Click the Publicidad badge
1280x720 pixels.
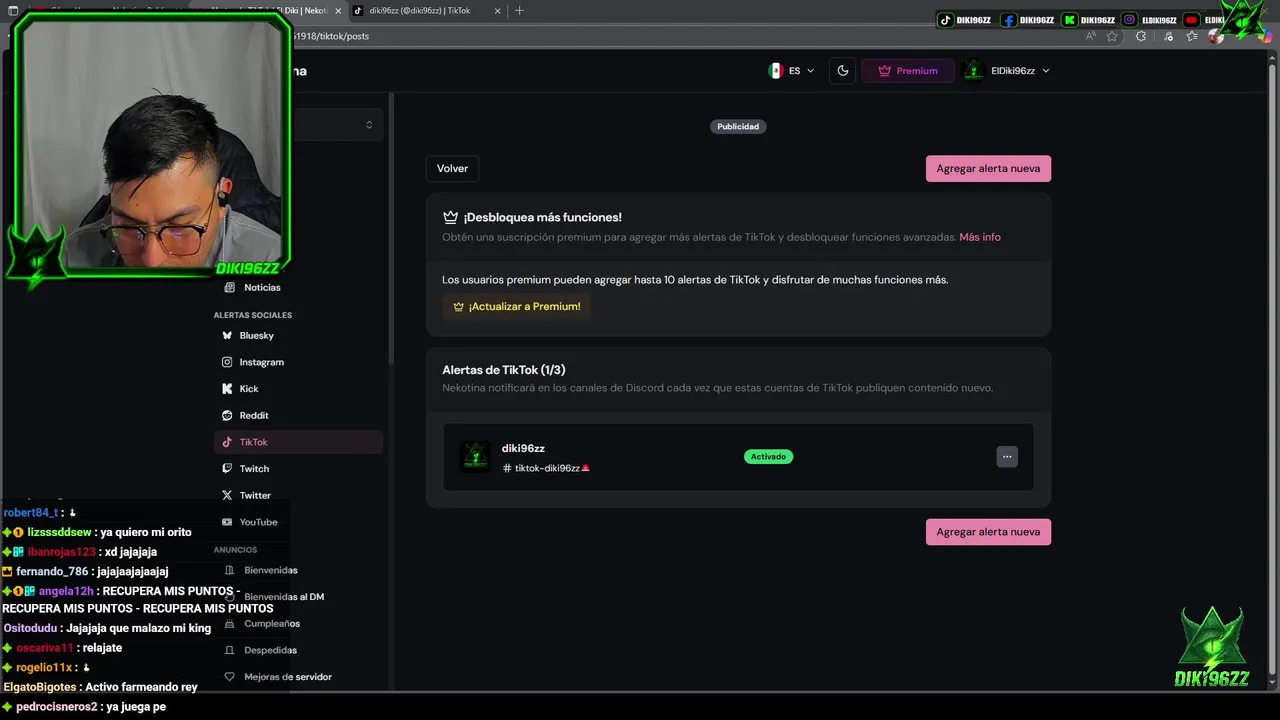(x=738, y=127)
